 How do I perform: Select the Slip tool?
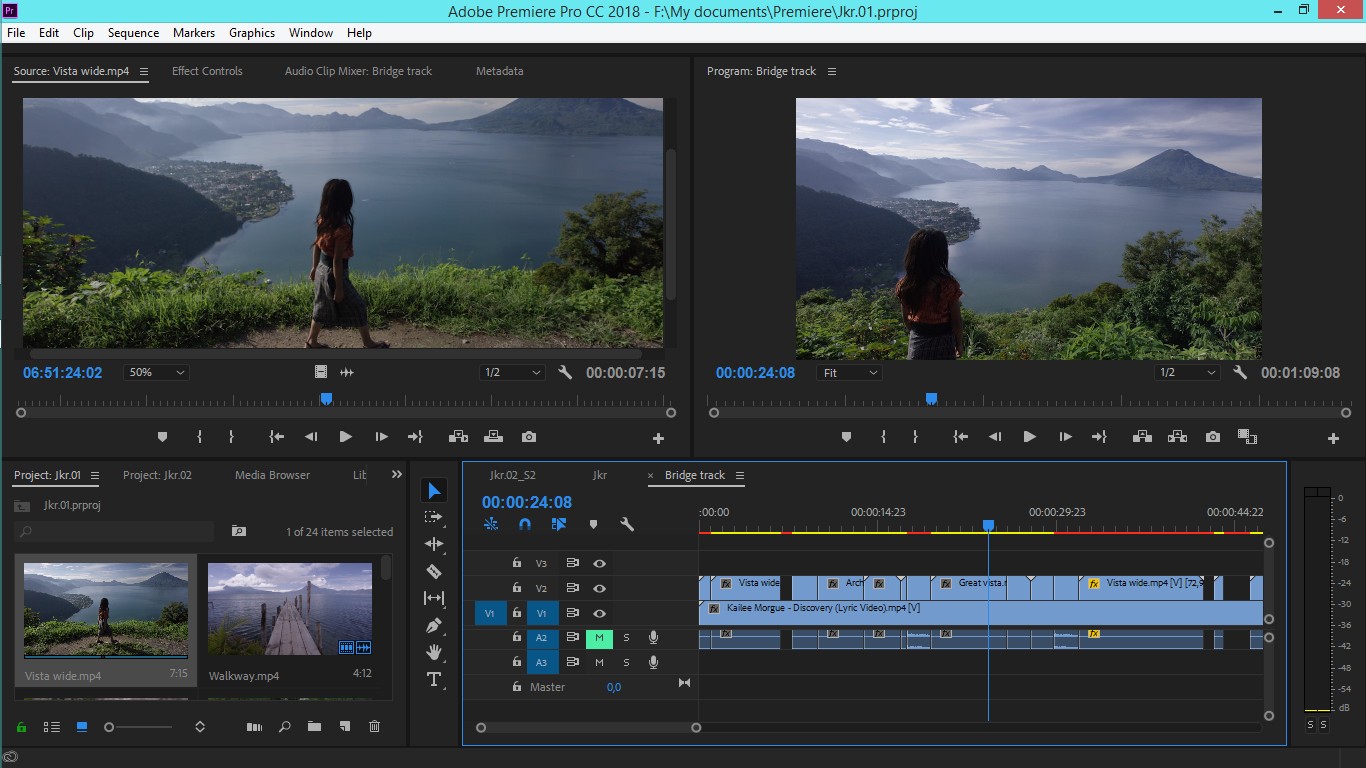coord(434,598)
